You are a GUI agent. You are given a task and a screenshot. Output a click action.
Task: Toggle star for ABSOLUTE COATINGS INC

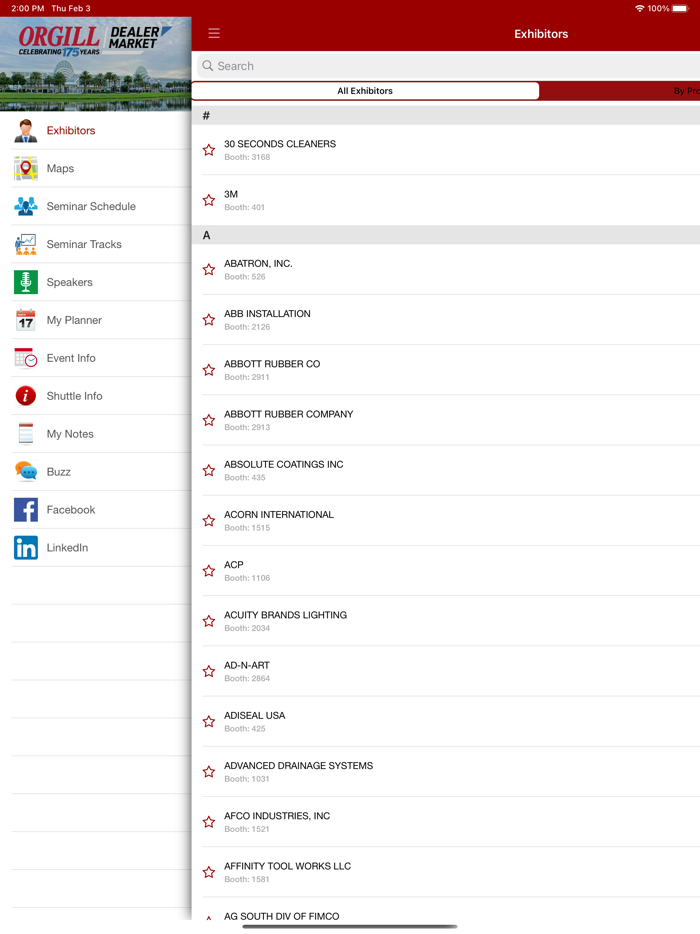[x=209, y=471]
